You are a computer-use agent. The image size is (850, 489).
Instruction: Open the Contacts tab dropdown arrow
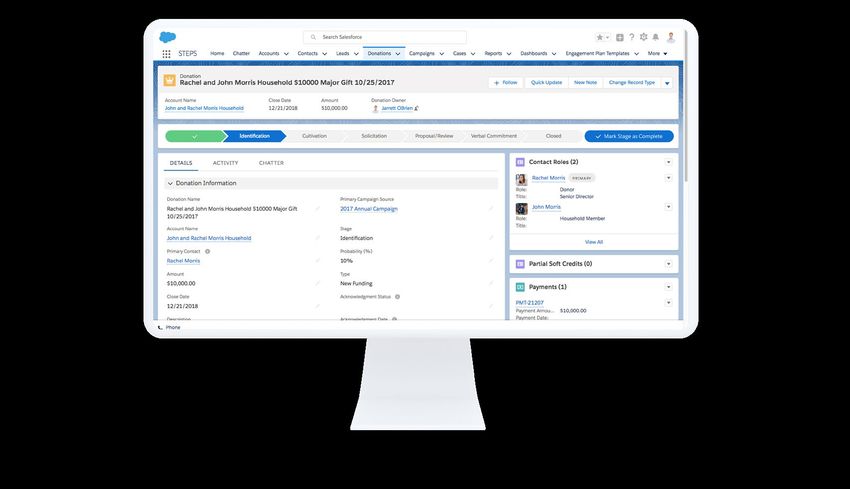click(x=325, y=54)
